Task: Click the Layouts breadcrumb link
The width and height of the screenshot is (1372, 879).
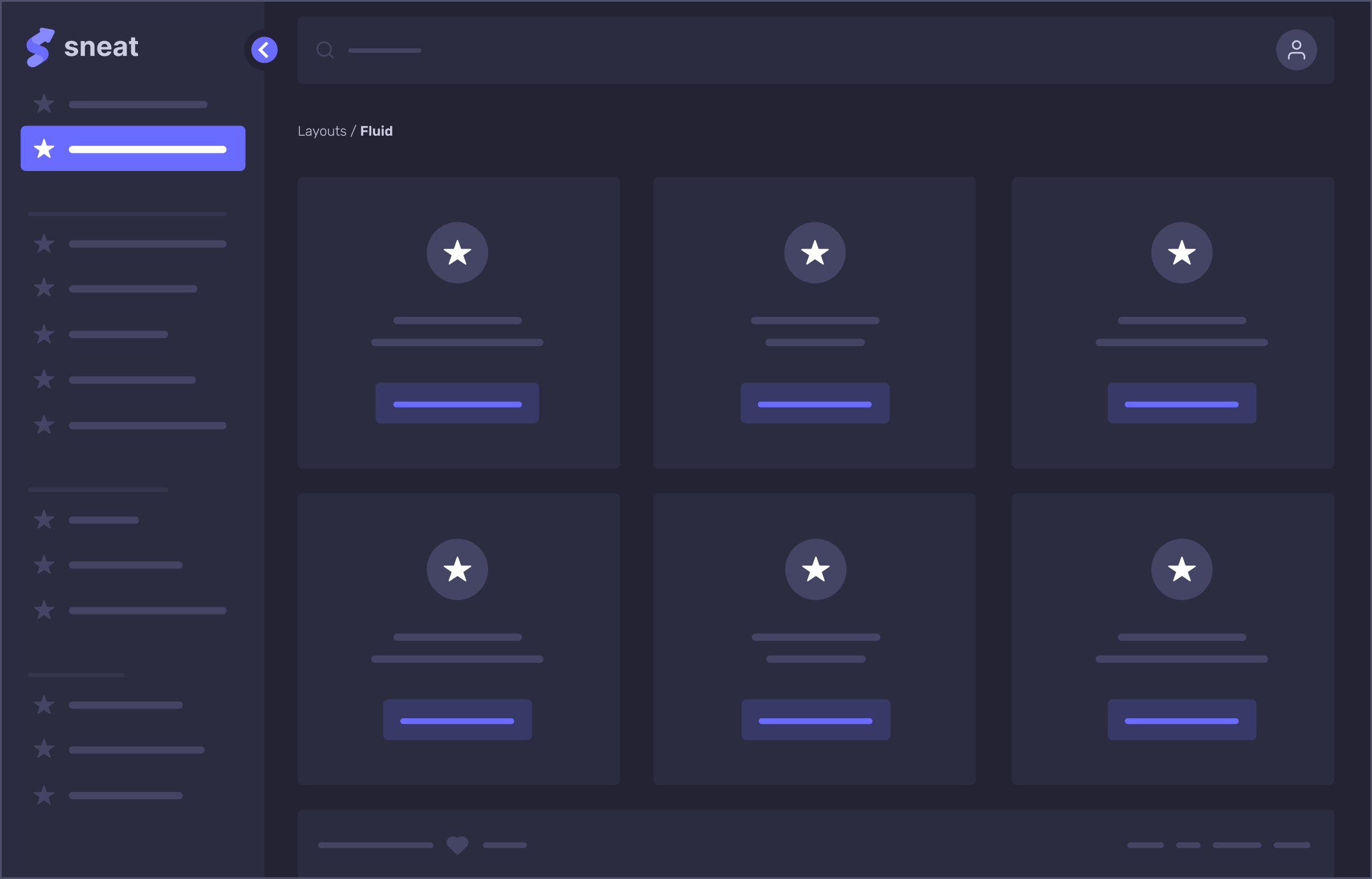Action: coord(322,131)
